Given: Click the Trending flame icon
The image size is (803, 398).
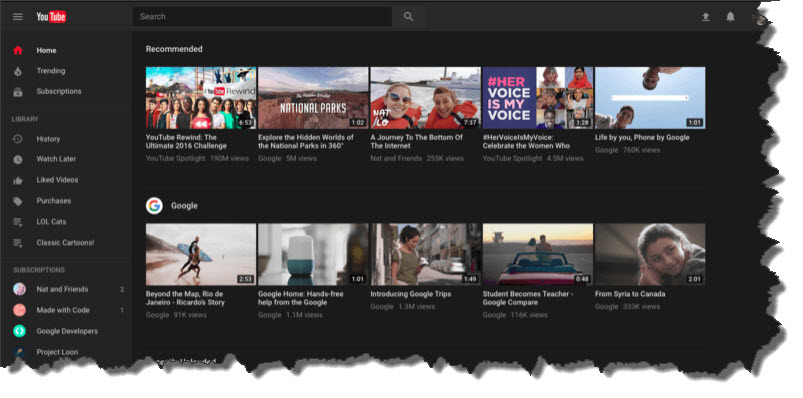Looking at the screenshot, I should point(18,71).
